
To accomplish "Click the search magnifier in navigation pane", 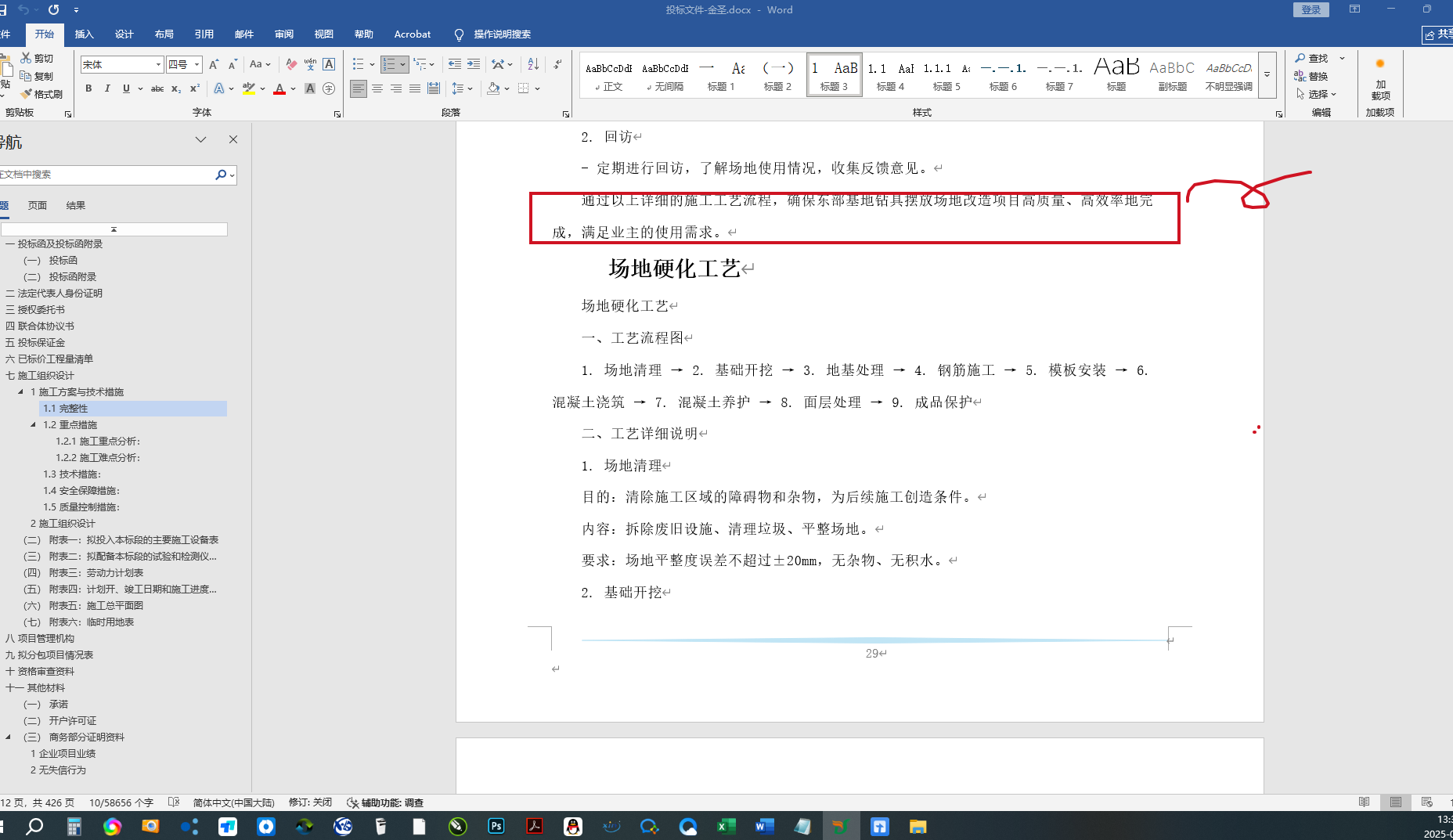I will (222, 175).
